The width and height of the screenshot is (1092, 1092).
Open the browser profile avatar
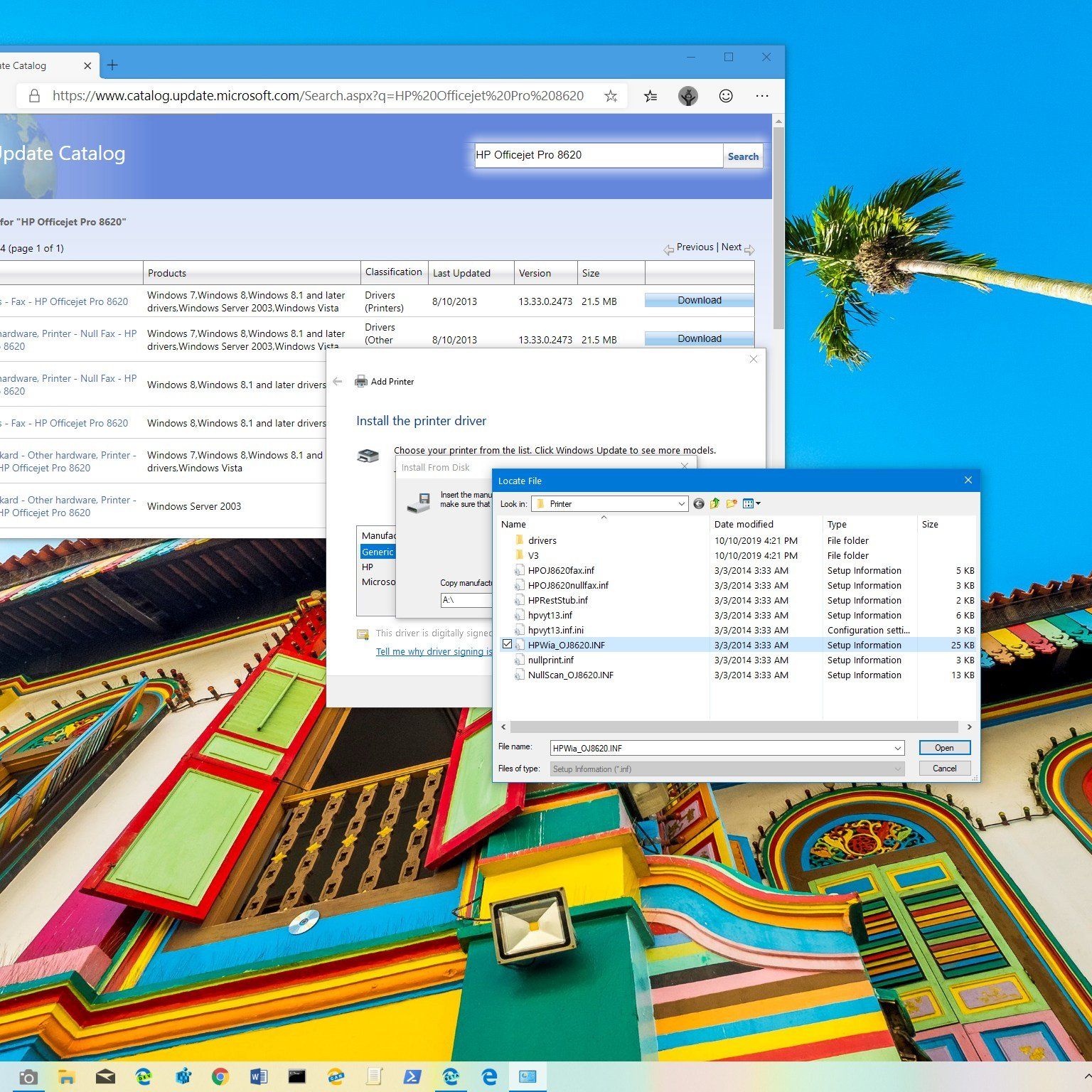tap(688, 96)
